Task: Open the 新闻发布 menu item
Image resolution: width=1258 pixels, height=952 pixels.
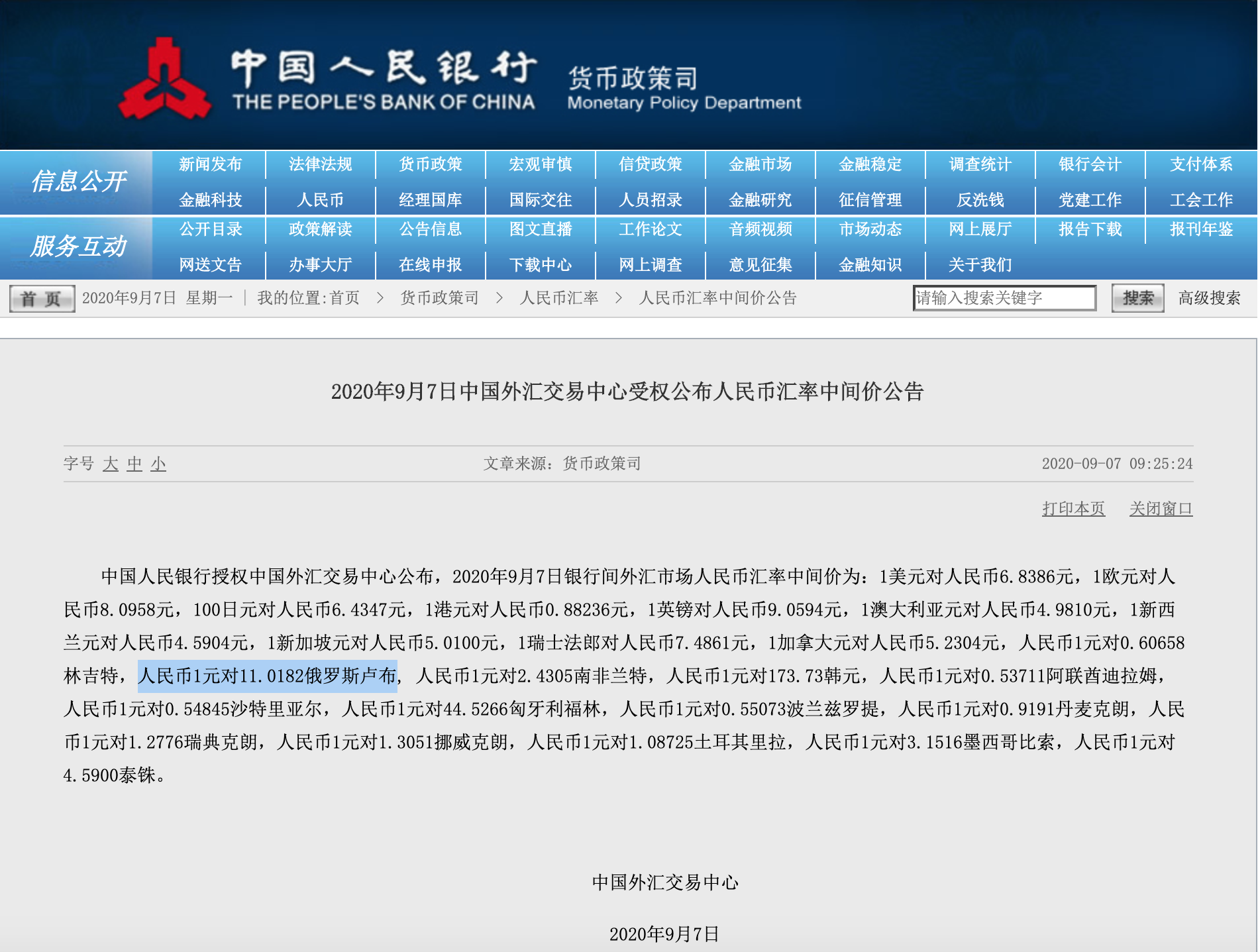Action: (210, 164)
